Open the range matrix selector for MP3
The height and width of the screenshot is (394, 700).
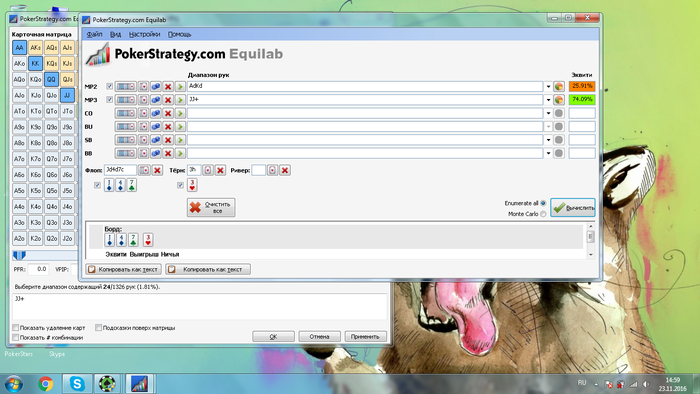tap(125, 100)
